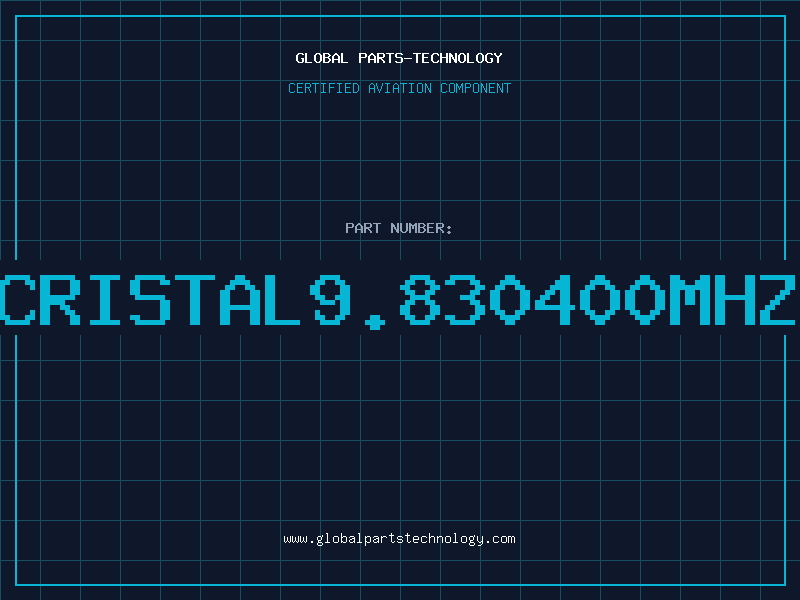800x600 pixels.
Task: Select the CERTIFIED AVIATION COMPONENT subtitle
Action: pyautogui.click(x=399, y=88)
